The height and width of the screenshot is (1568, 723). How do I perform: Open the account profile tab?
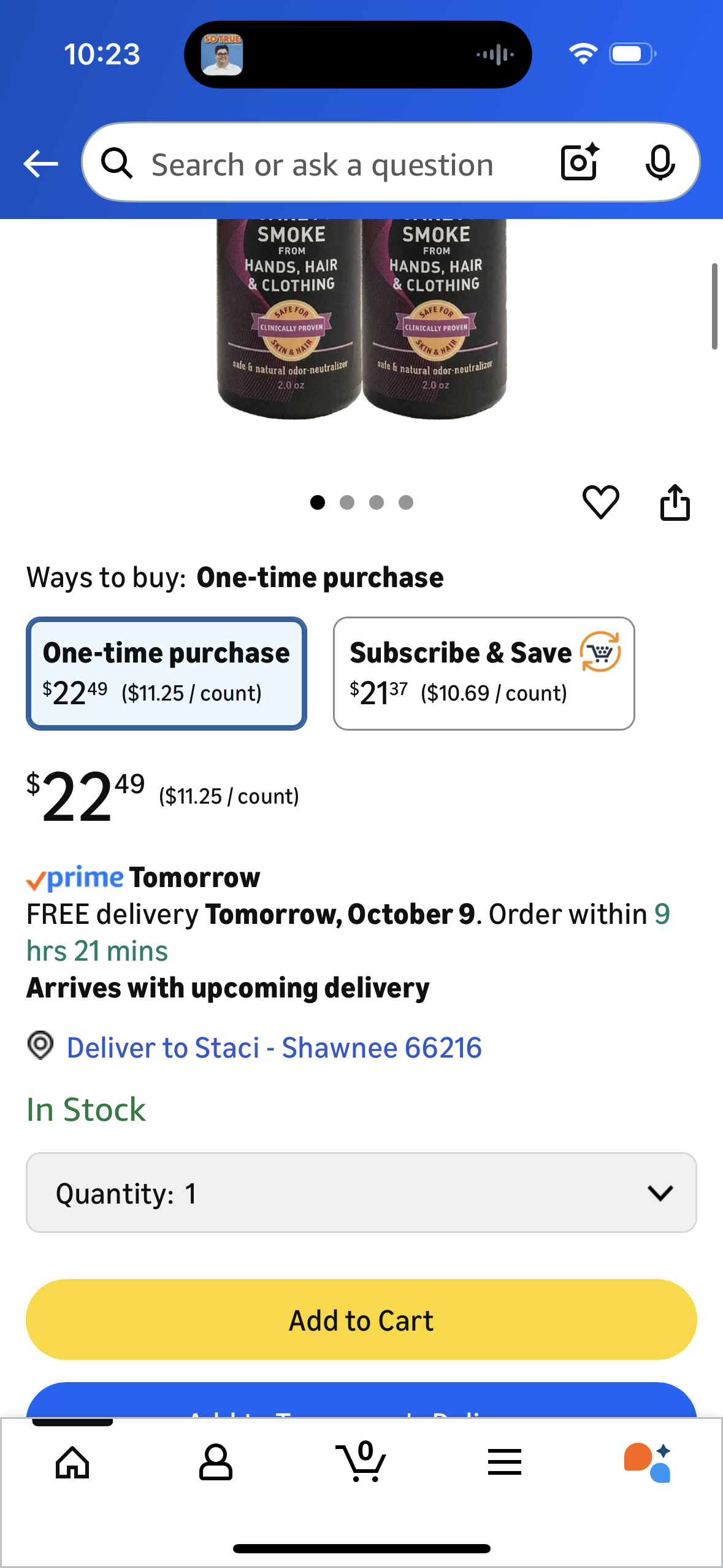pyautogui.click(x=216, y=1462)
